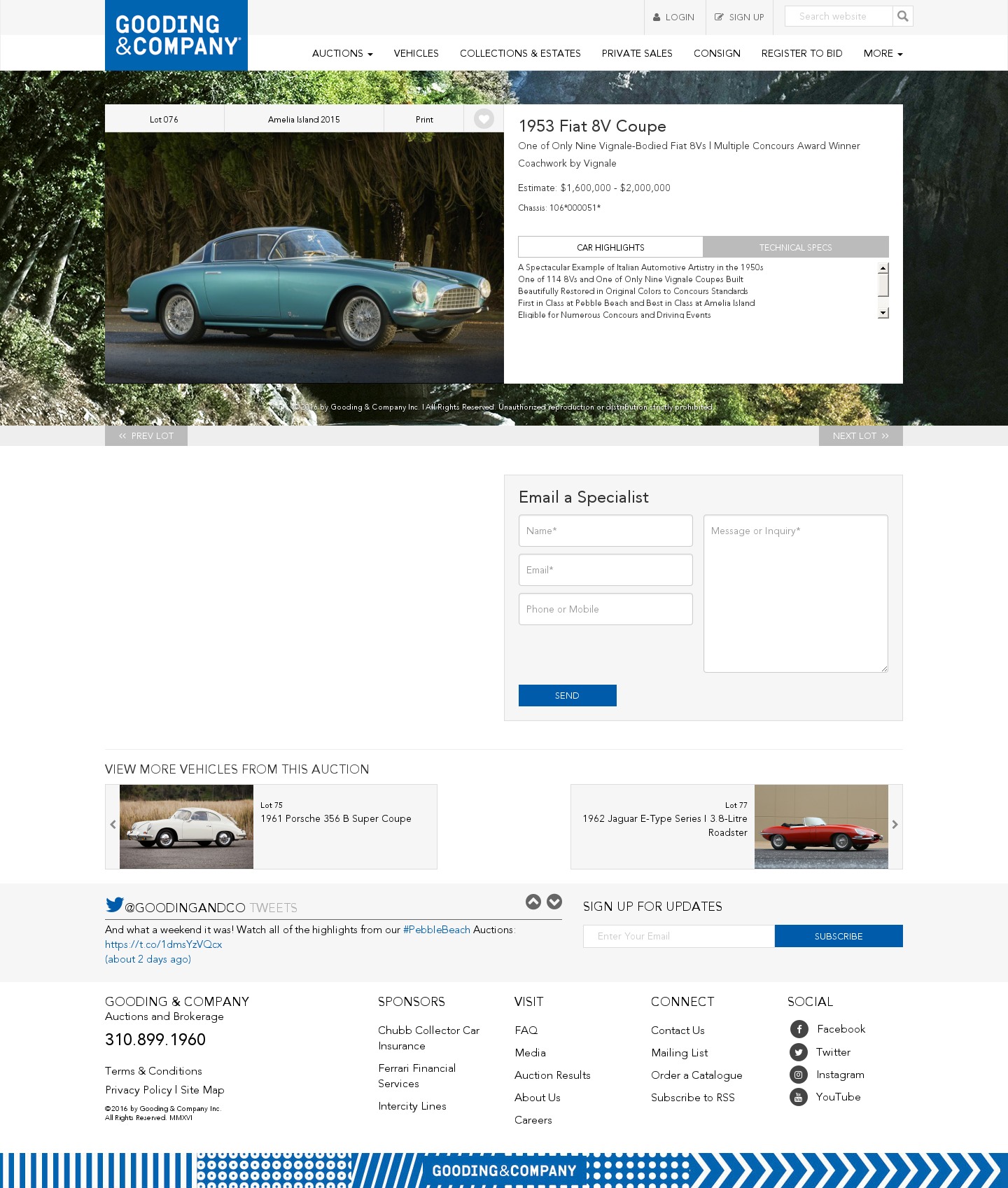Open the Contact Us link
This screenshot has width=1008, height=1188.
(x=678, y=1030)
